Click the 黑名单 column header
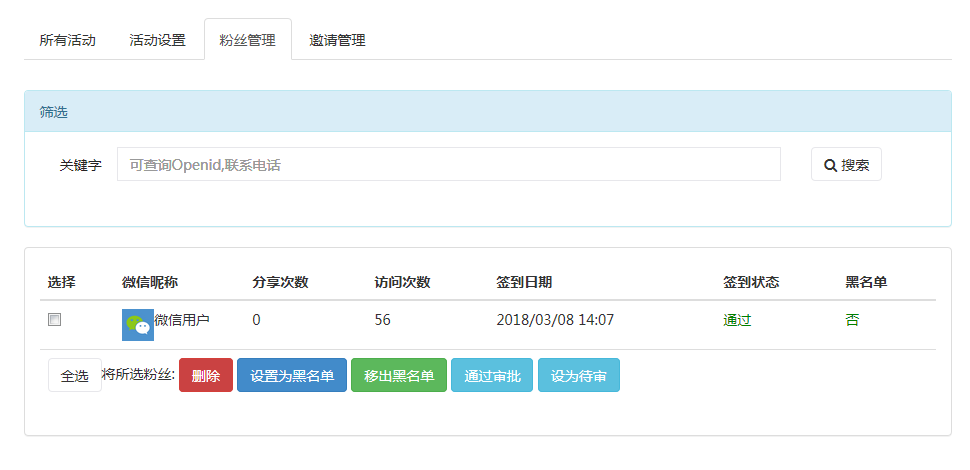 866,283
